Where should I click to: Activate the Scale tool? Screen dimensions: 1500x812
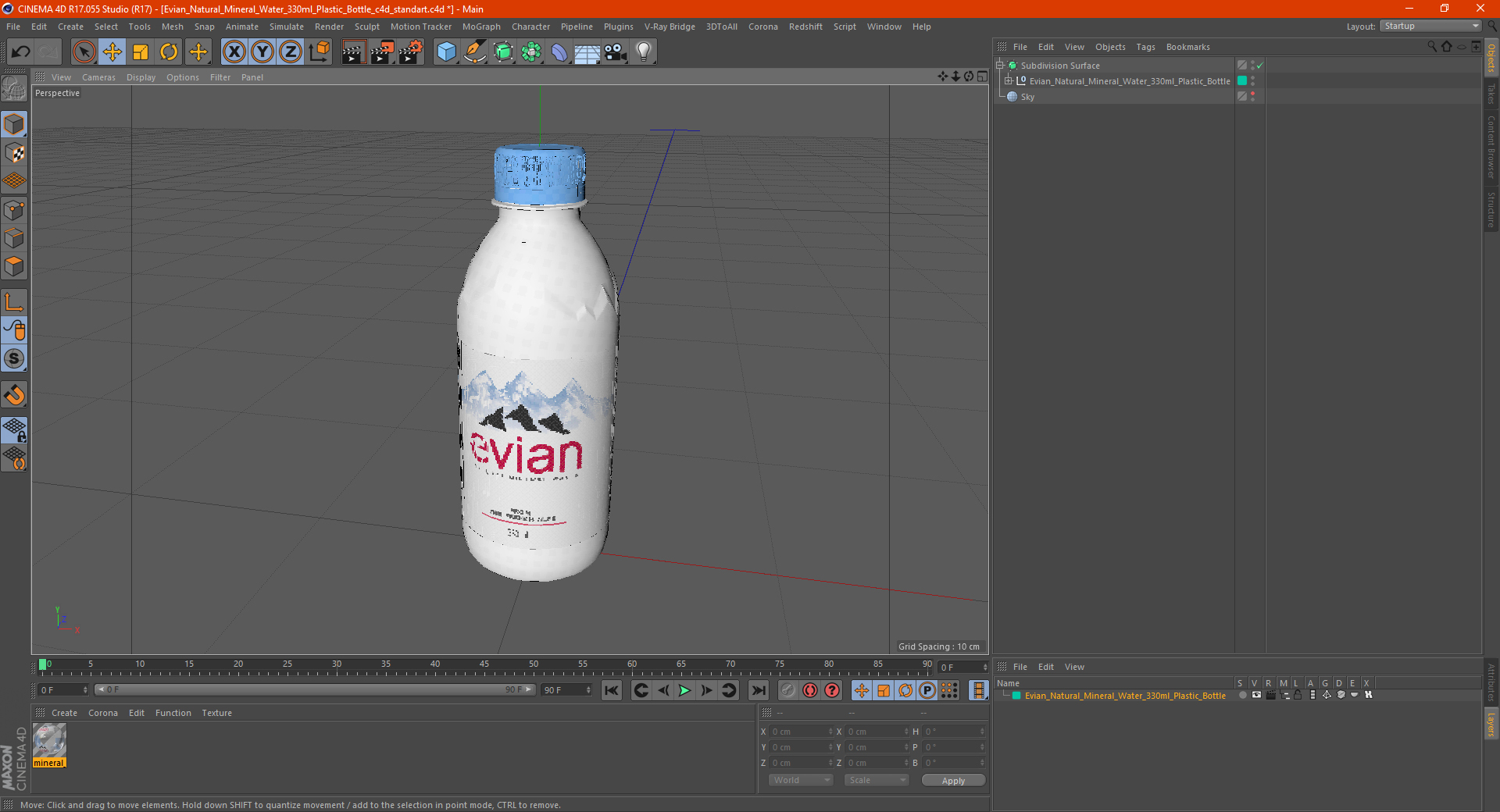pos(141,52)
